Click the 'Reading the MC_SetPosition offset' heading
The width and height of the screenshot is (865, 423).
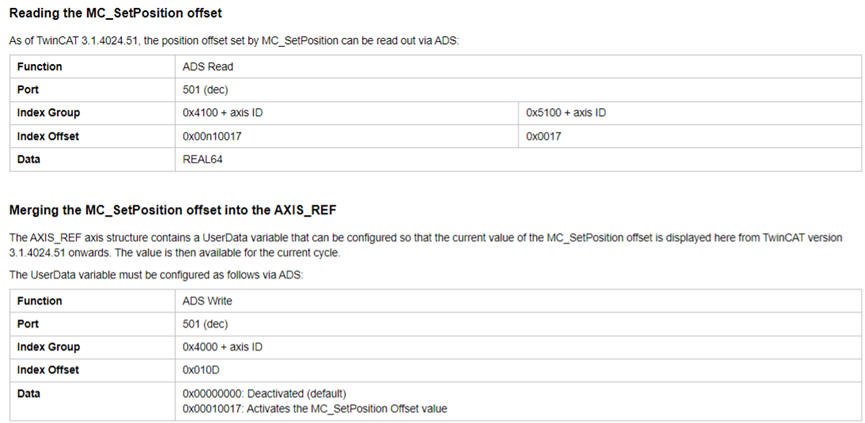(x=116, y=13)
